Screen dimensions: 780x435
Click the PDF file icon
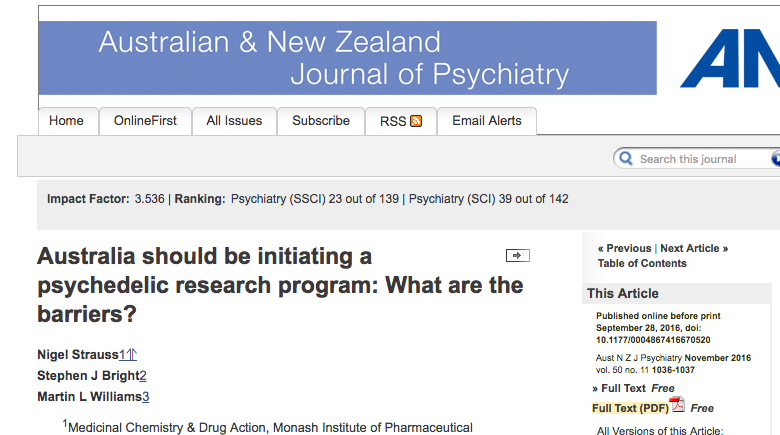[677, 405]
